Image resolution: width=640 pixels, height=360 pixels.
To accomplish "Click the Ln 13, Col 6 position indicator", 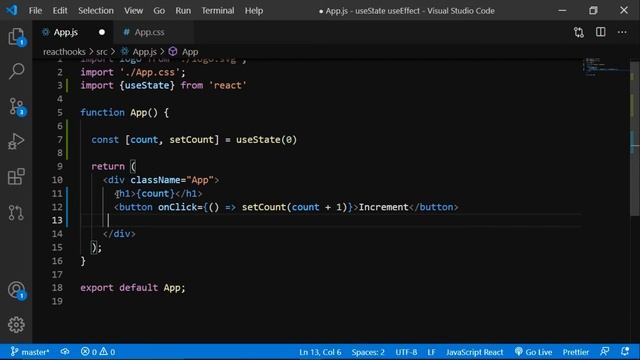I will pos(320,352).
